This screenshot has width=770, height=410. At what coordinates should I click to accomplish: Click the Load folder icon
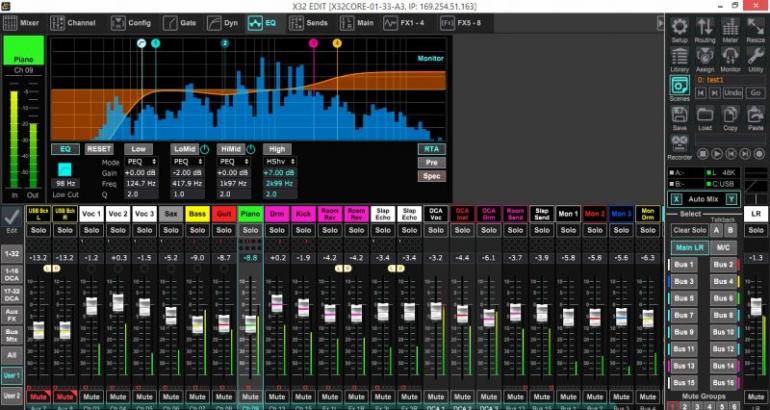(705, 115)
